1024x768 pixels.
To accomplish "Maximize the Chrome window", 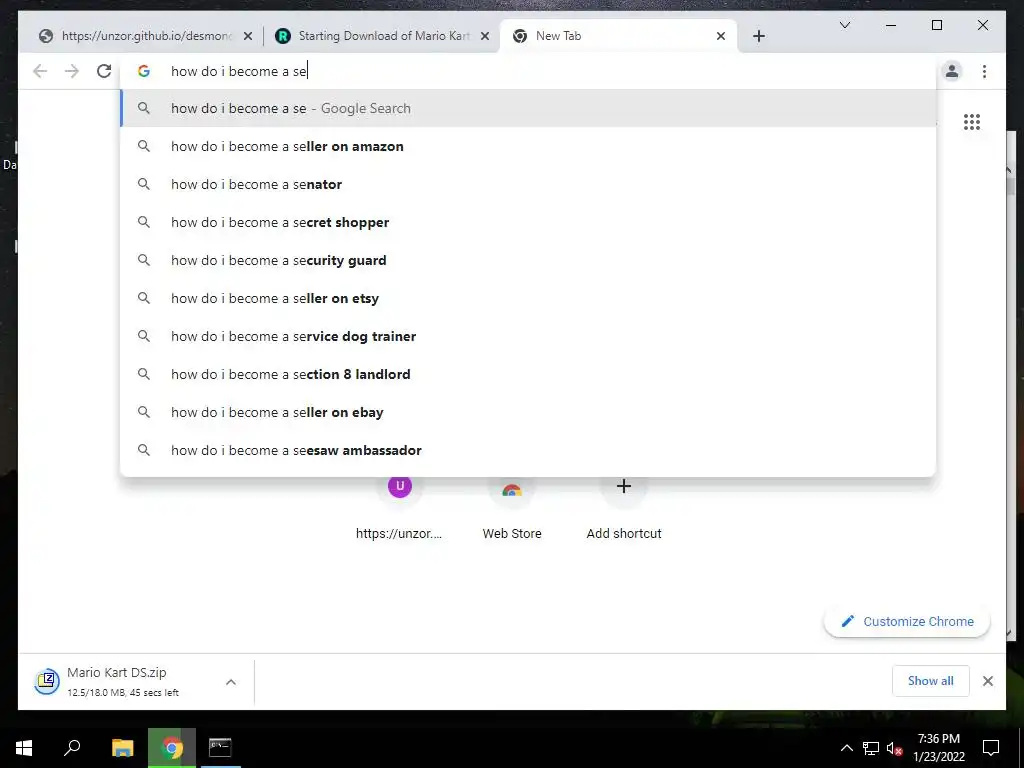I will point(936,25).
